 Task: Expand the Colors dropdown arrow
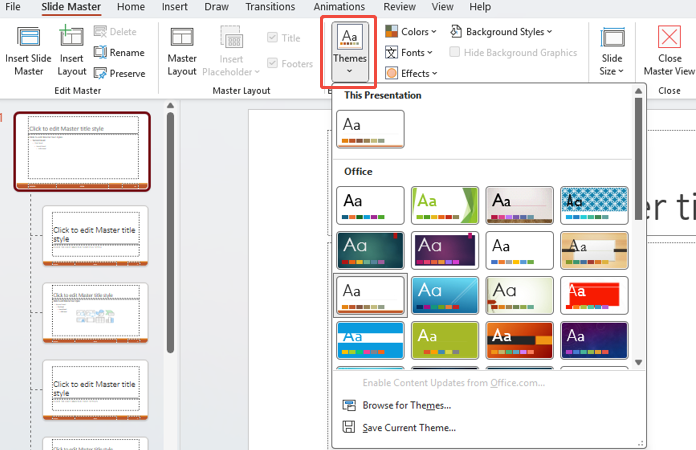[434, 32]
